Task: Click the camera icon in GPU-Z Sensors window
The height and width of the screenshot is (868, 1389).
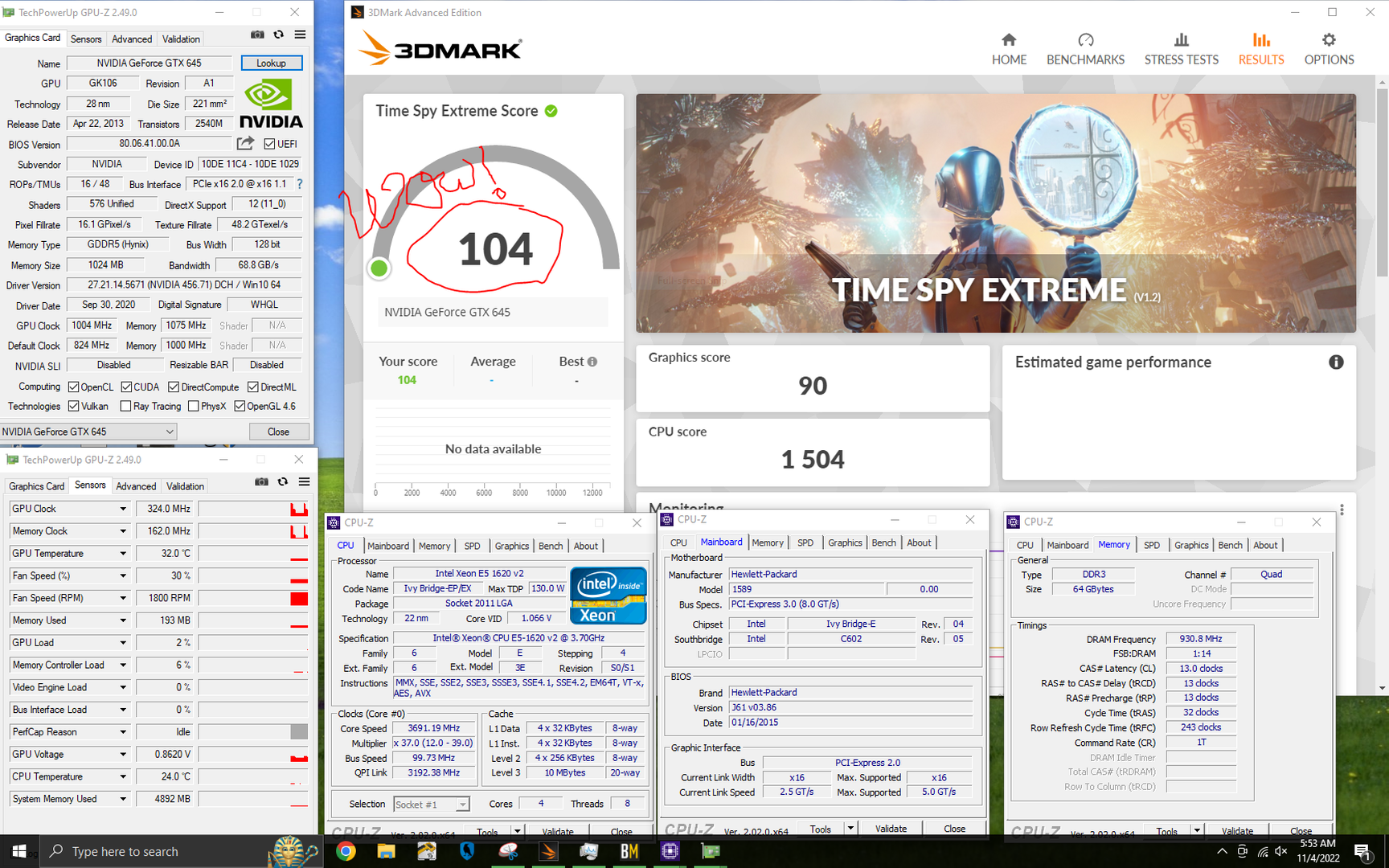Action: coord(261,481)
